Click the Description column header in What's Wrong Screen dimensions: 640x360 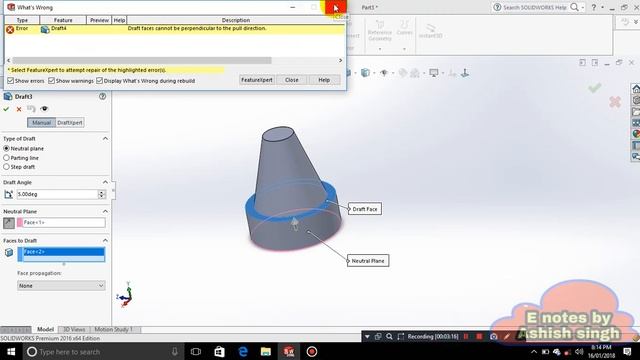pos(236,20)
